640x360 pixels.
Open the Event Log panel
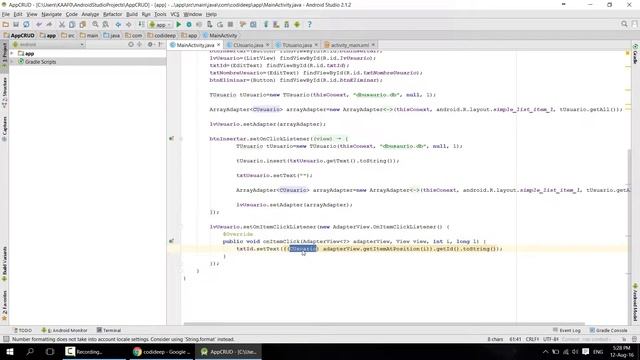pyautogui.click(x=567, y=330)
